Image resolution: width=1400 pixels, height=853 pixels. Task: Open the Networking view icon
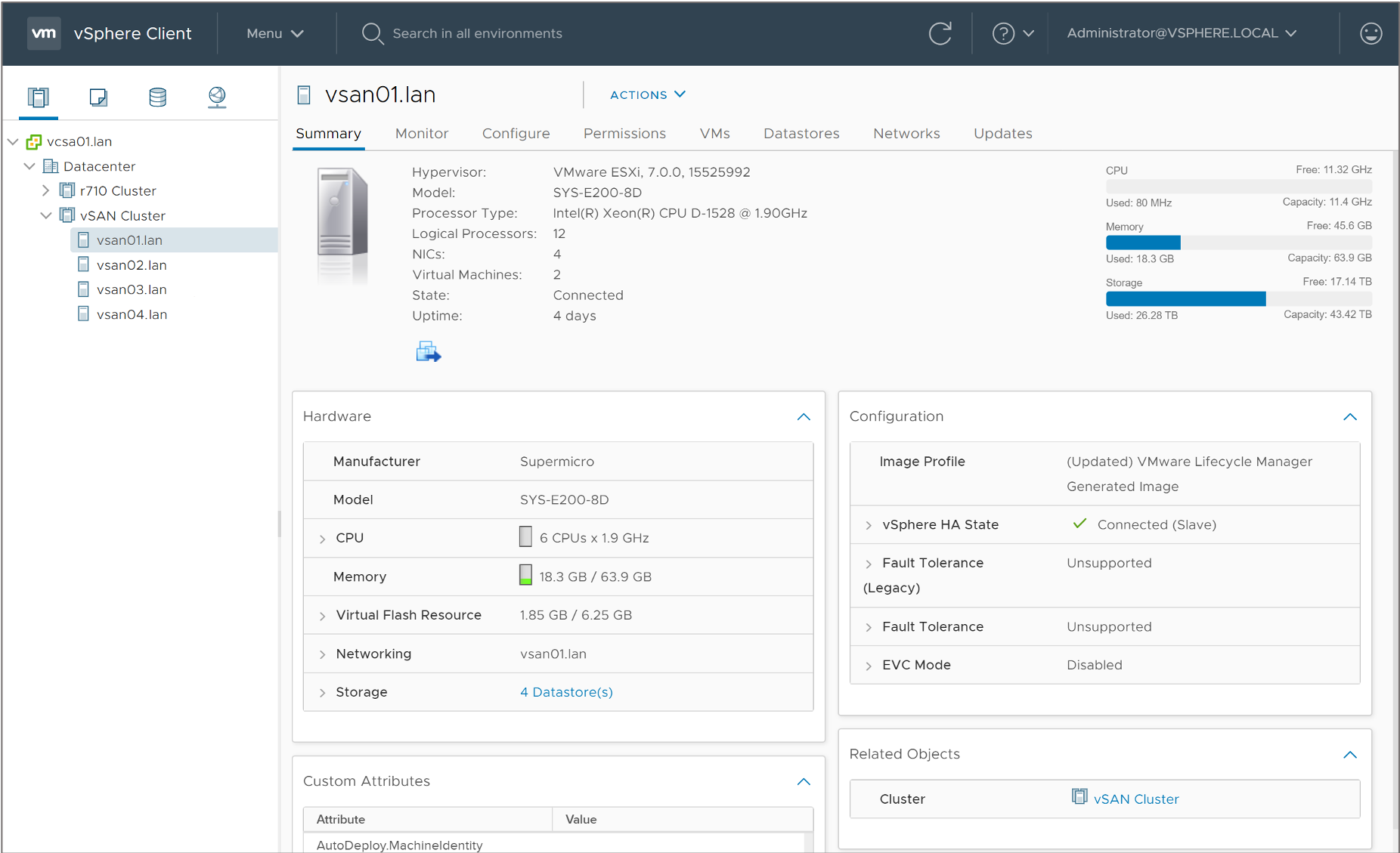[x=217, y=97]
